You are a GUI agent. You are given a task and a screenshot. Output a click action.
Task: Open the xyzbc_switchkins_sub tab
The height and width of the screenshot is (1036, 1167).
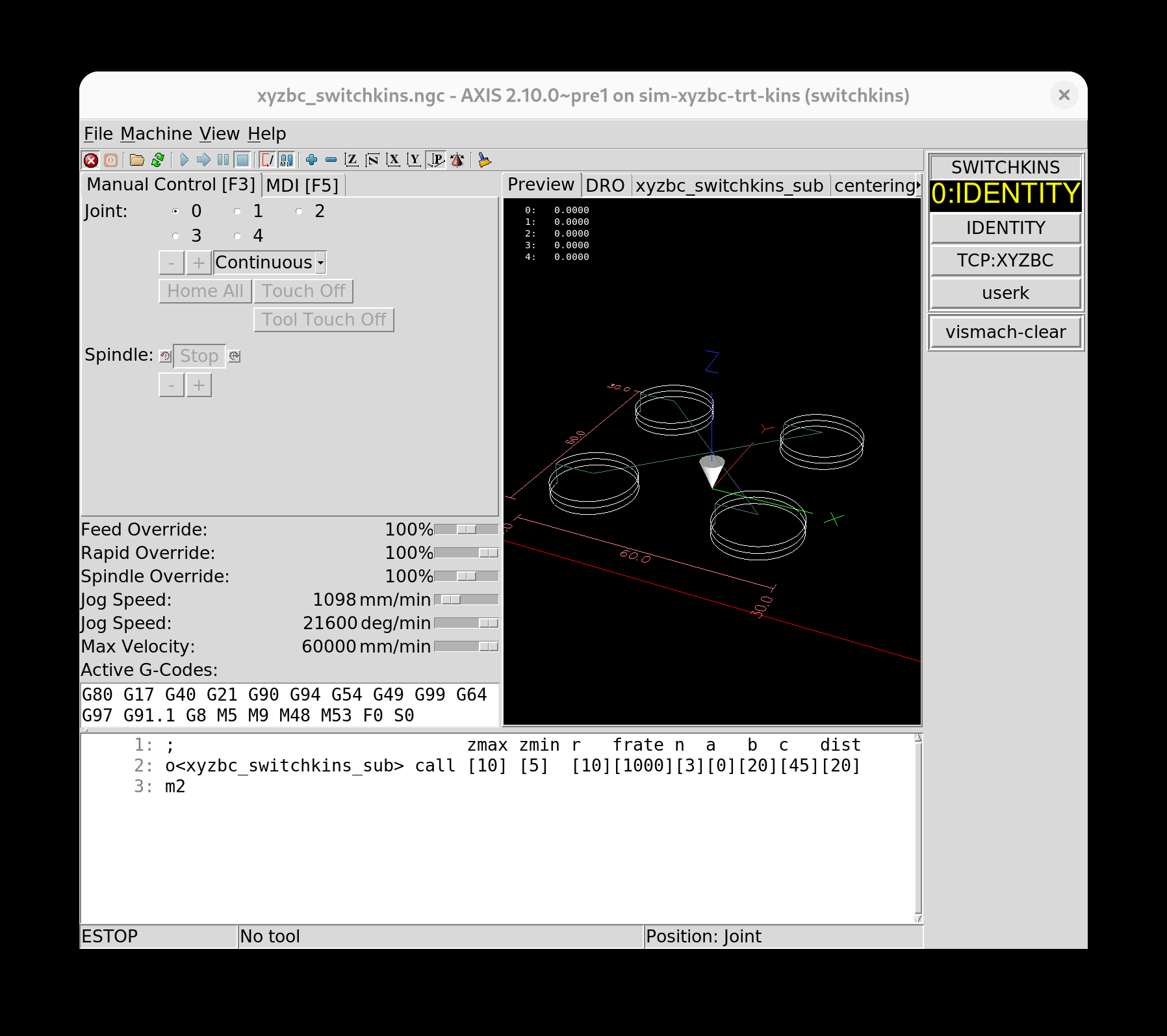pyautogui.click(x=729, y=186)
